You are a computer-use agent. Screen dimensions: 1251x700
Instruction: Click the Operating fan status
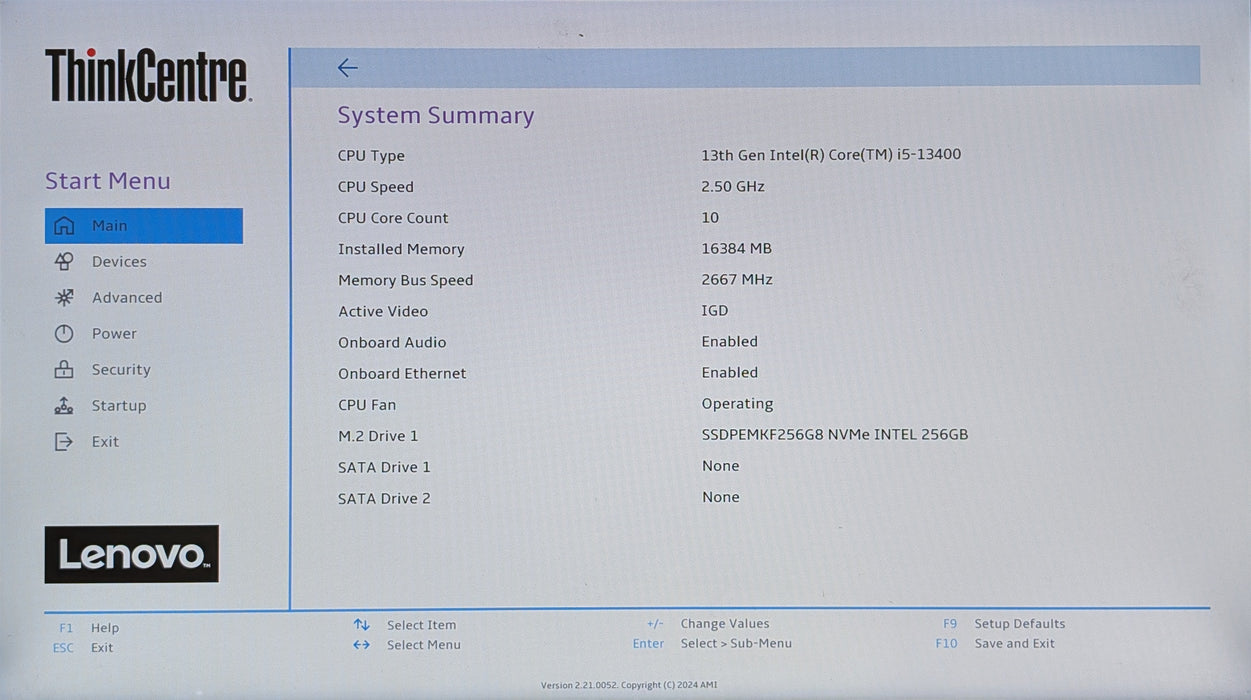[x=738, y=404]
